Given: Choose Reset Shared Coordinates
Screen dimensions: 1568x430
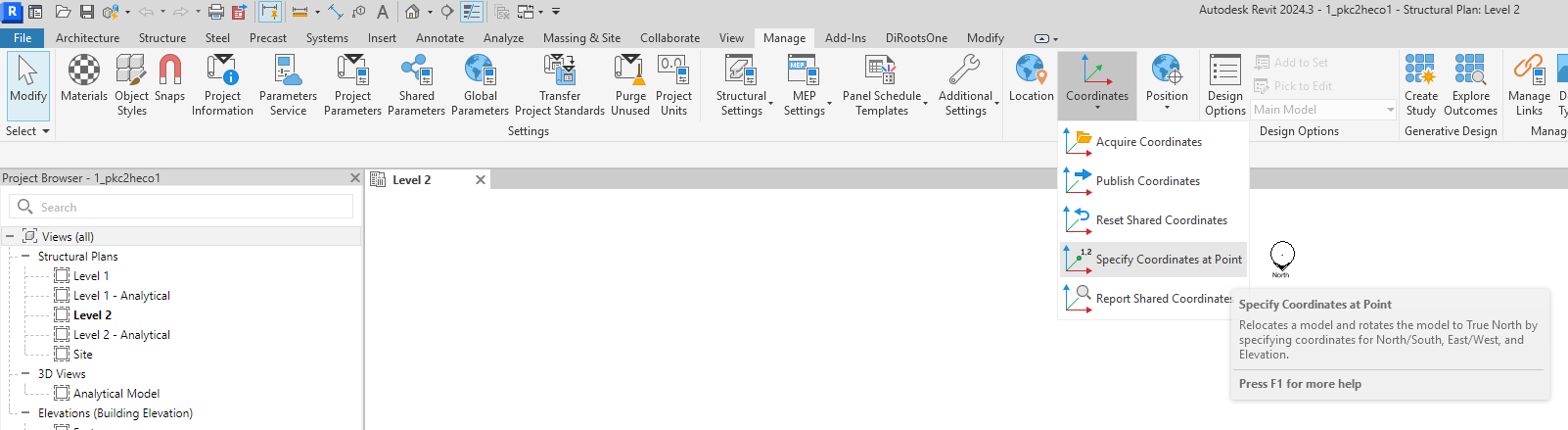Looking at the screenshot, I should pos(1153,220).
